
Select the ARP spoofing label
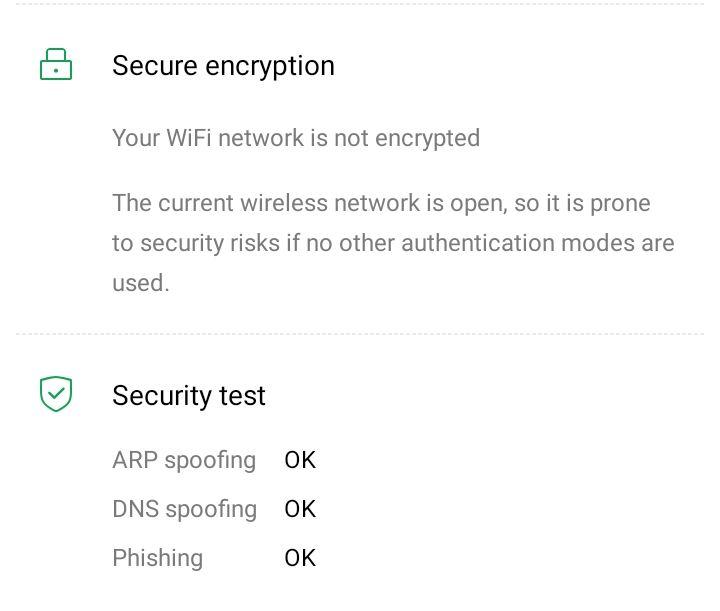click(184, 460)
